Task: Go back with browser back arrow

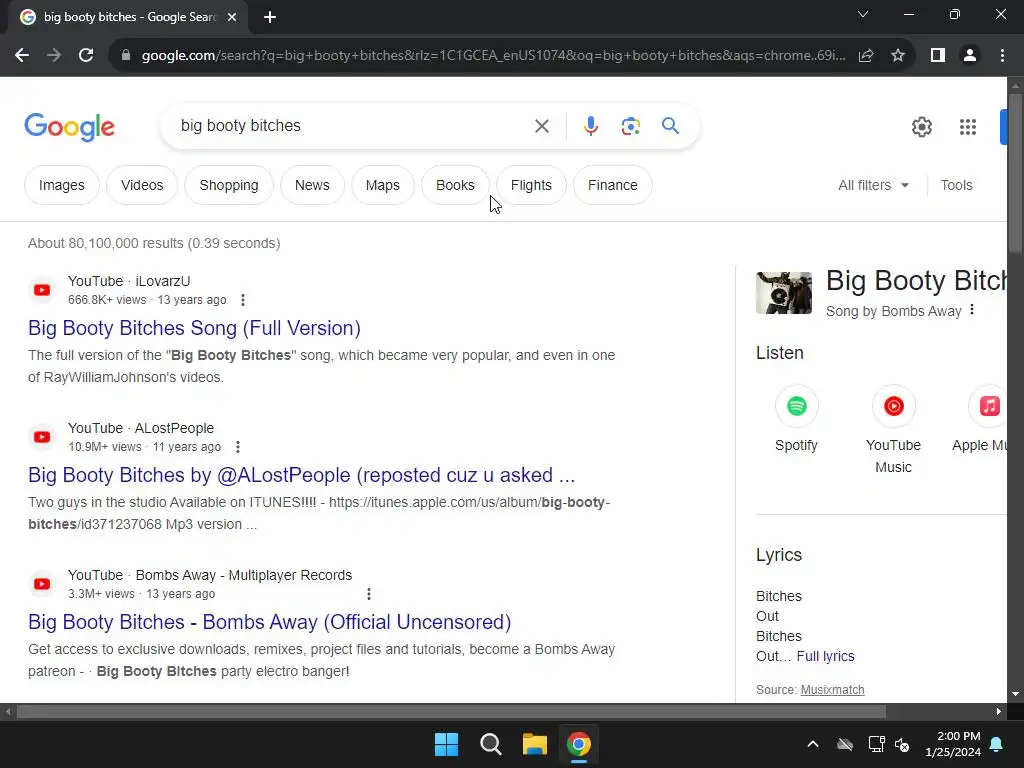Action: tap(22, 56)
